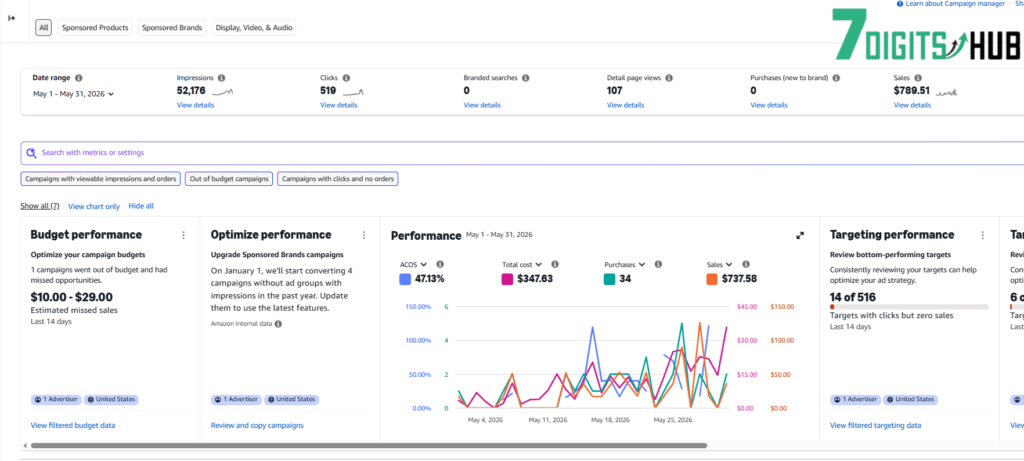This screenshot has width=1024, height=461.
Task: Switch to Sponsored Brands tab
Action: point(172,28)
